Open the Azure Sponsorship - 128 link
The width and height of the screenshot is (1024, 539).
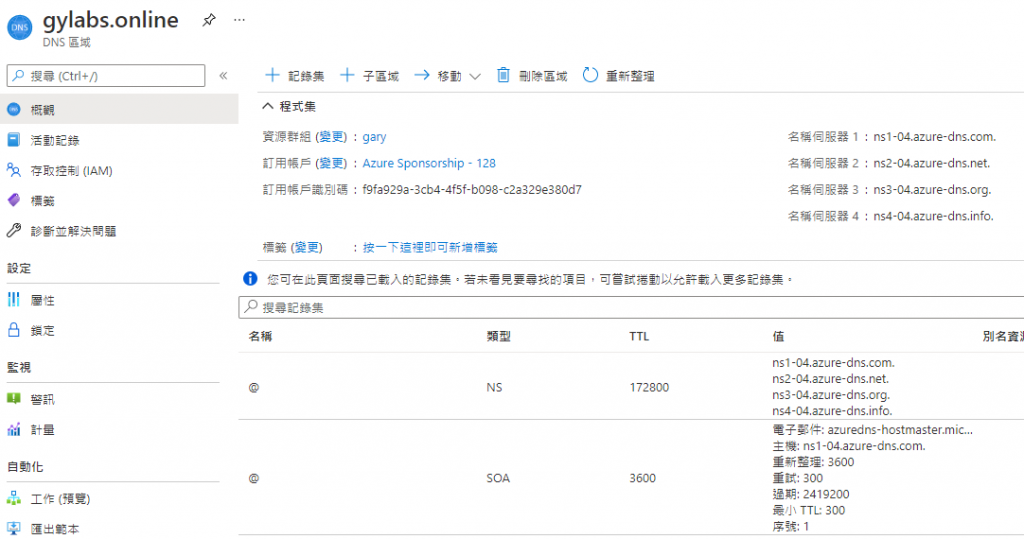coord(429,163)
